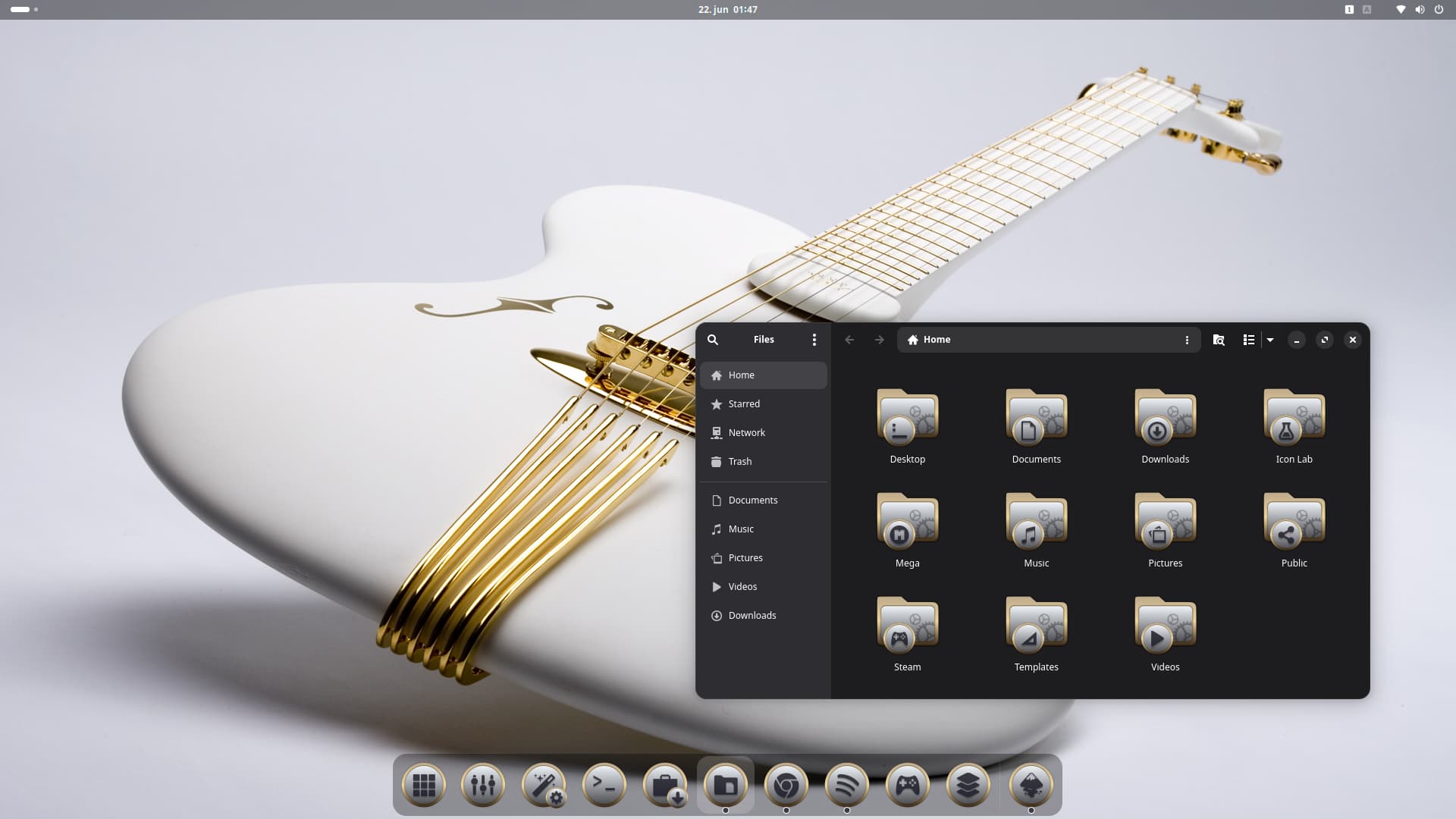Click Videos bookmark in sidebar
The height and width of the screenshot is (819, 1456).
(x=742, y=587)
